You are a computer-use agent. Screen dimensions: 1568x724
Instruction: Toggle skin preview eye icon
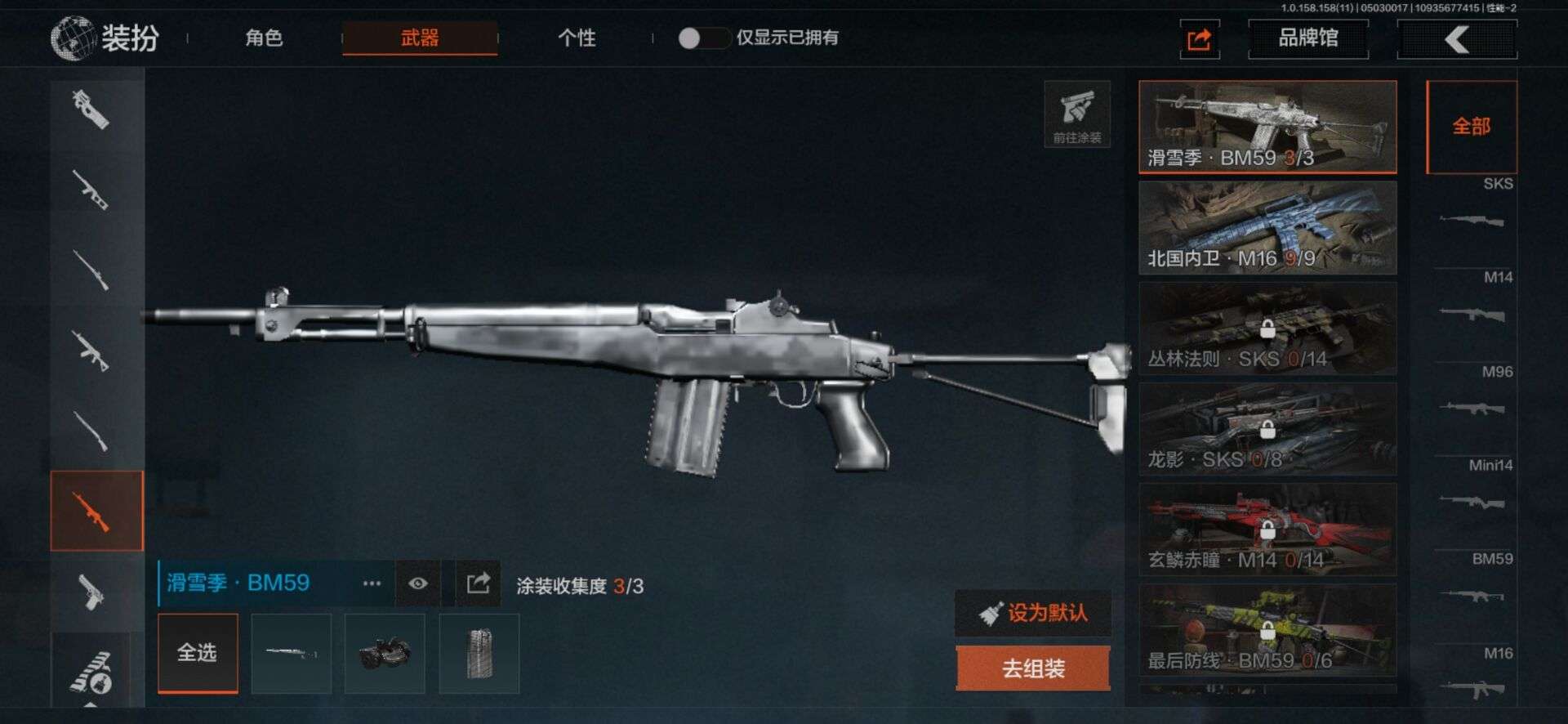pos(418,583)
